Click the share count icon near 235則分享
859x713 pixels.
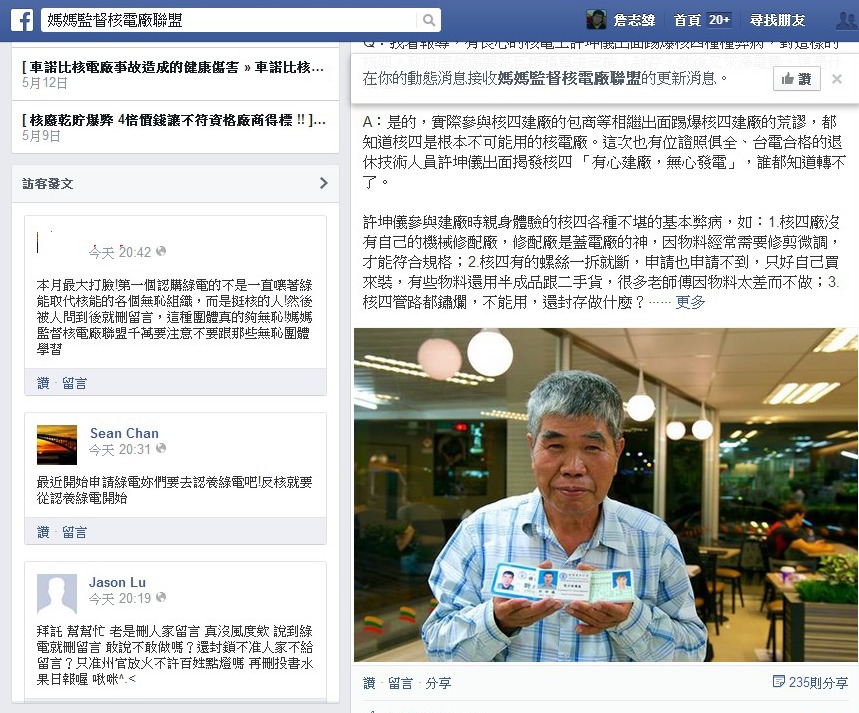(778, 681)
